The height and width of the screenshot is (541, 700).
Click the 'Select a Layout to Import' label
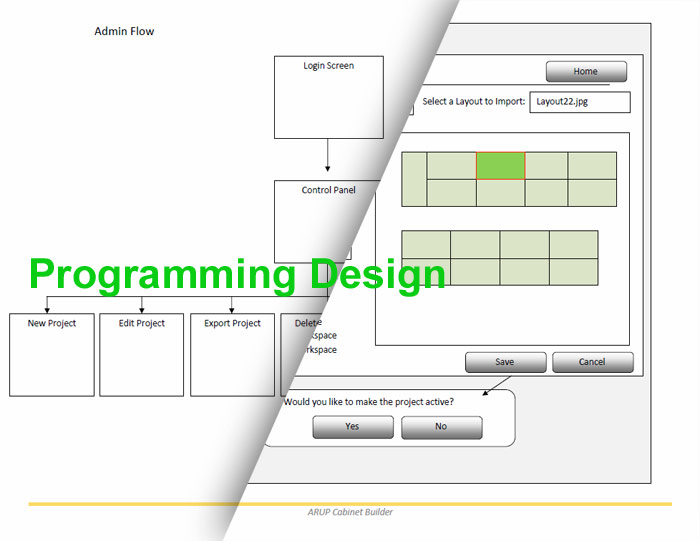473,102
